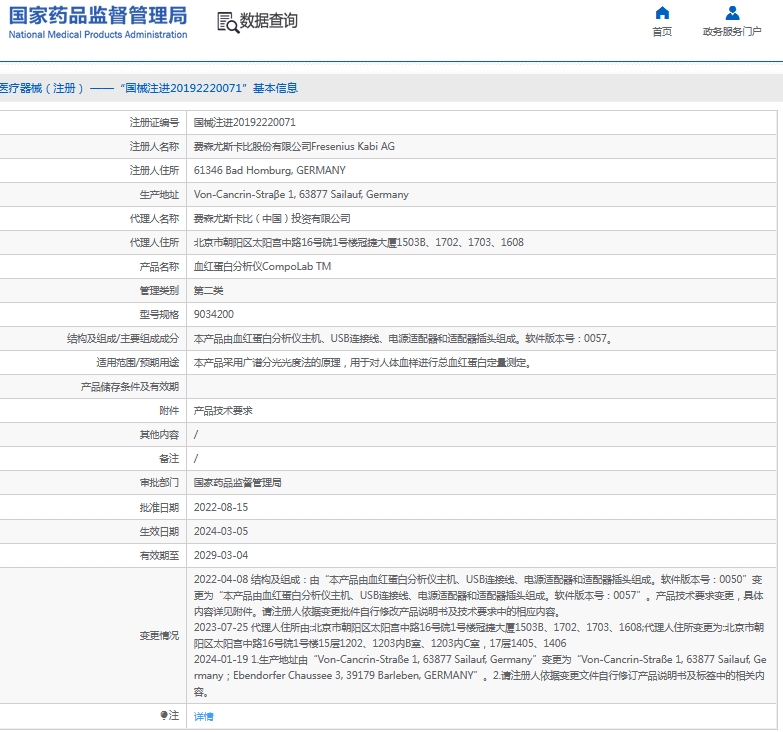This screenshot has width=783, height=732.
Task: Click the 注册证编号 row label
Action: [x=154, y=122]
